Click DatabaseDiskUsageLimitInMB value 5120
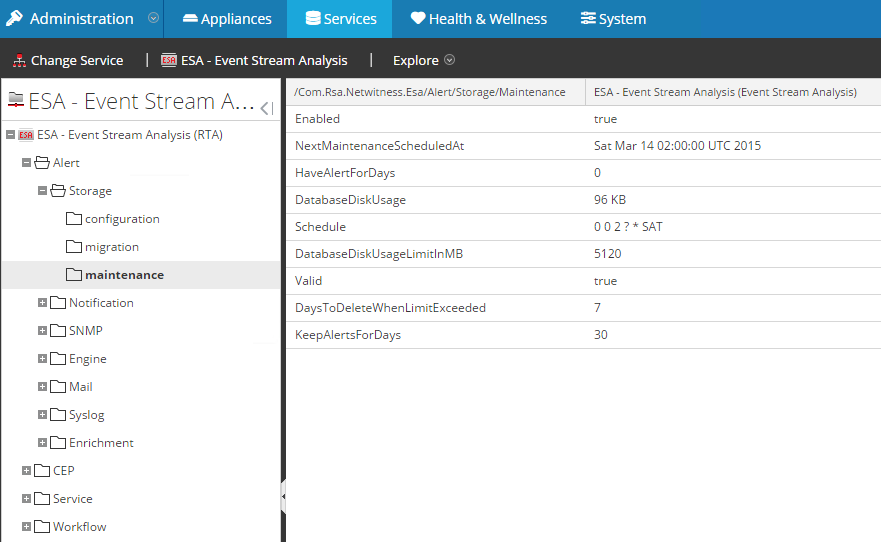Viewport: 881px width, 542px height. (x=607, y=254)
